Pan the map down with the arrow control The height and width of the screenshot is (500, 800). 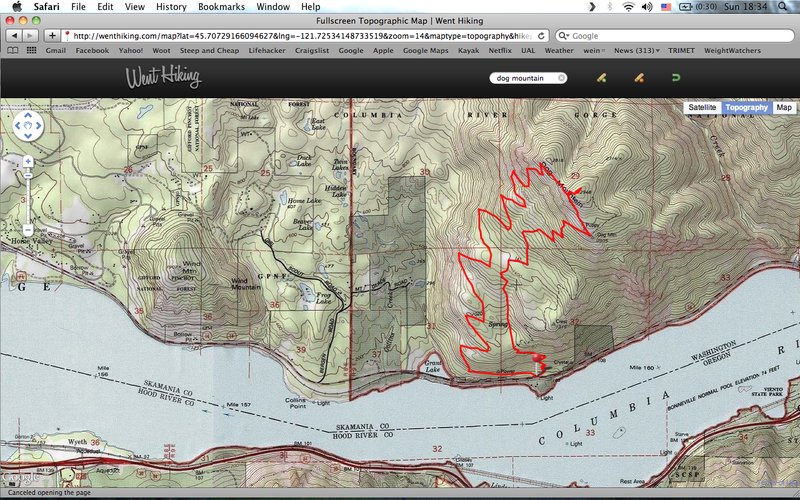click(28, 136)
